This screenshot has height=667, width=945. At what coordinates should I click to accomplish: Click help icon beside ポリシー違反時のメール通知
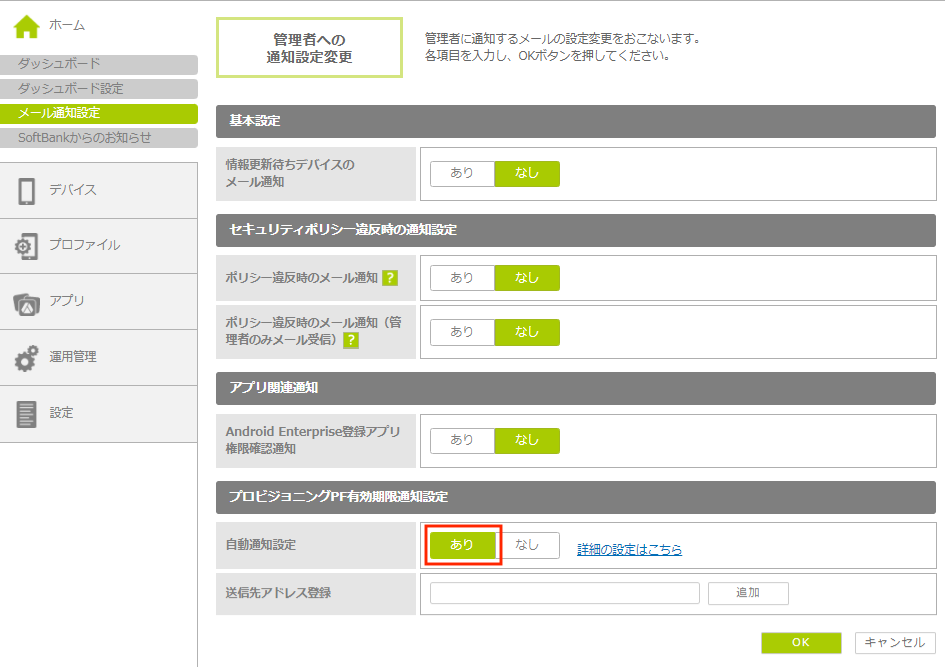click(390, 278)
